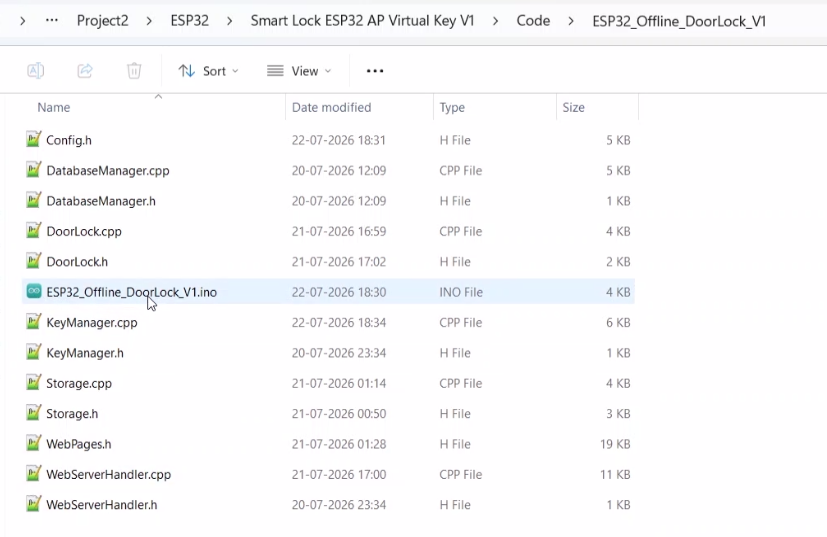Click the WebServerHandler.h file icon
This screenshot has width=827, height=537.
[33, 504]
